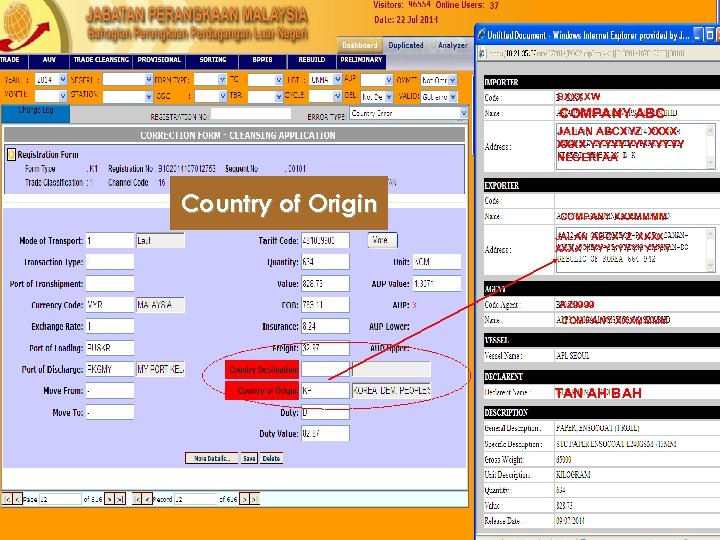Click the Save button

coord(249,458)
